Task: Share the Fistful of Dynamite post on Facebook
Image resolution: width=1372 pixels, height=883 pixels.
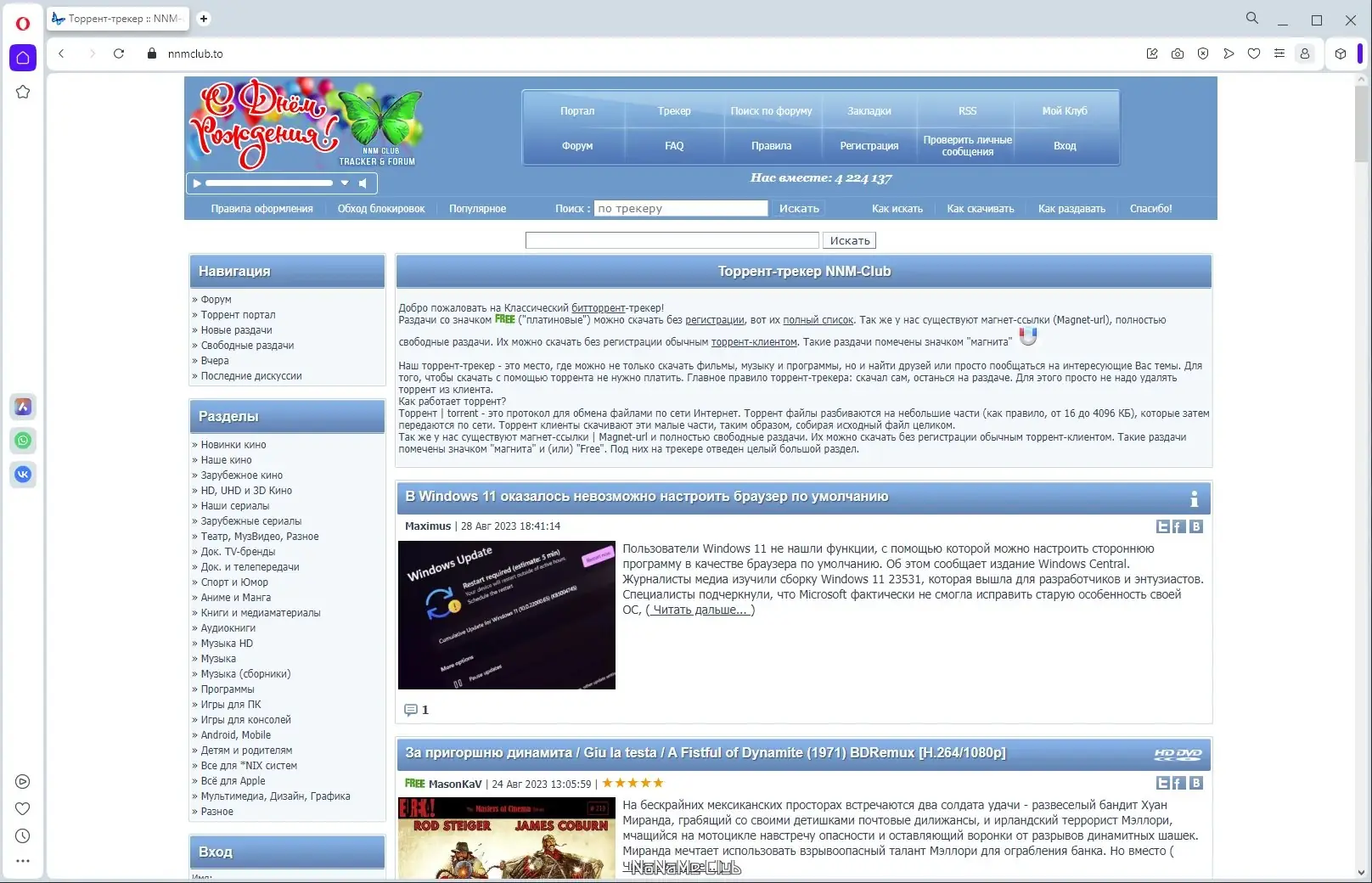Action: point(1178,783)
